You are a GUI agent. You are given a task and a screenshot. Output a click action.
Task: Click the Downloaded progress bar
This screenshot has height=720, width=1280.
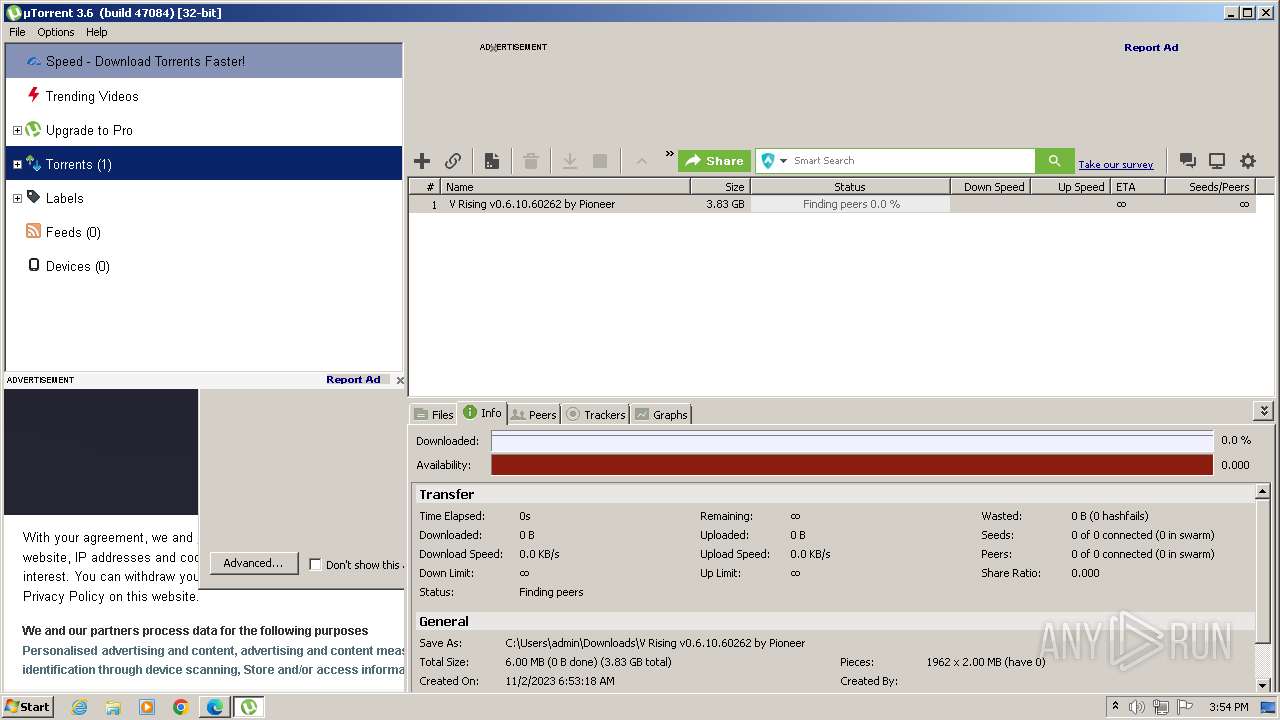pos(852,441)
